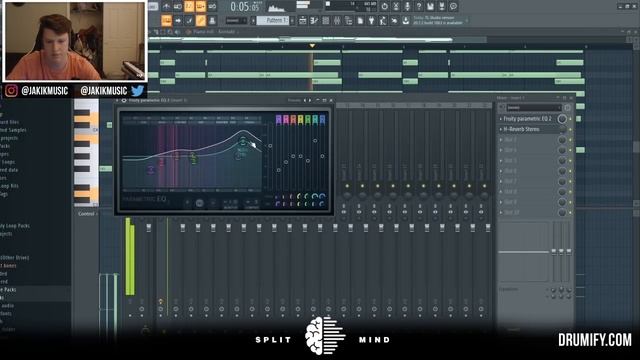The image size is (640, 360).
Task: Toggle the highlighted multilink controllers icon
Action: click(x=200, y=20)
